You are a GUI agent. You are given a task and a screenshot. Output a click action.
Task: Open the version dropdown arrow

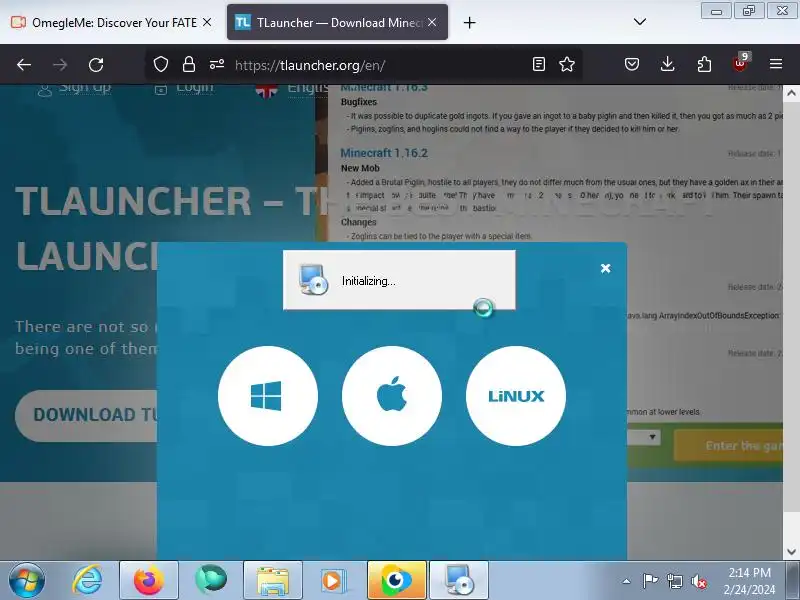(652, 437)
